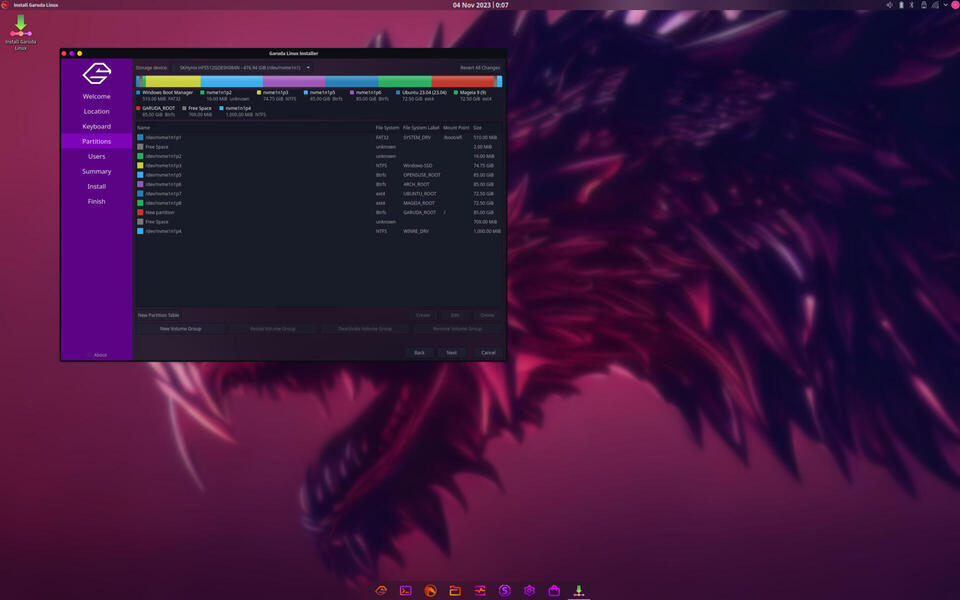Select the ARCH_ROOT partition row
Screen dimensions: 960x600
[x=319, y=184]
